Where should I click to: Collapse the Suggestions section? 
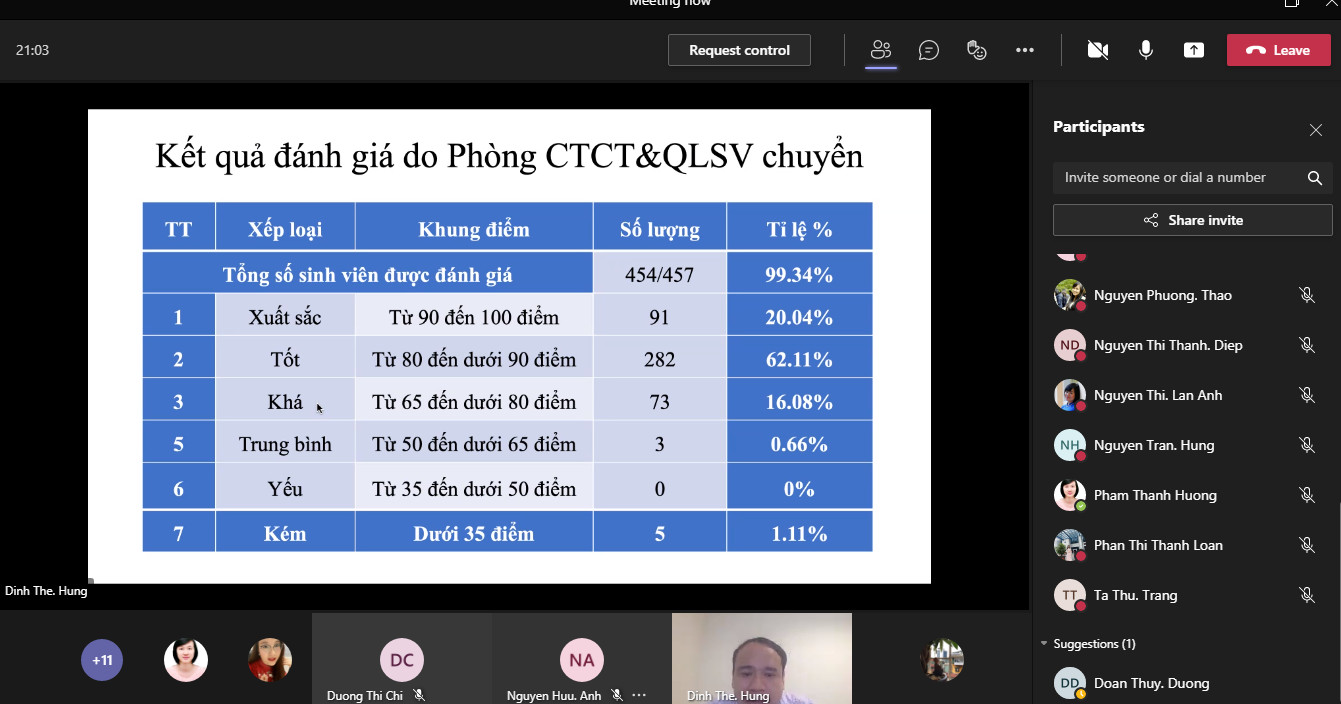(x=1045, y=644)
